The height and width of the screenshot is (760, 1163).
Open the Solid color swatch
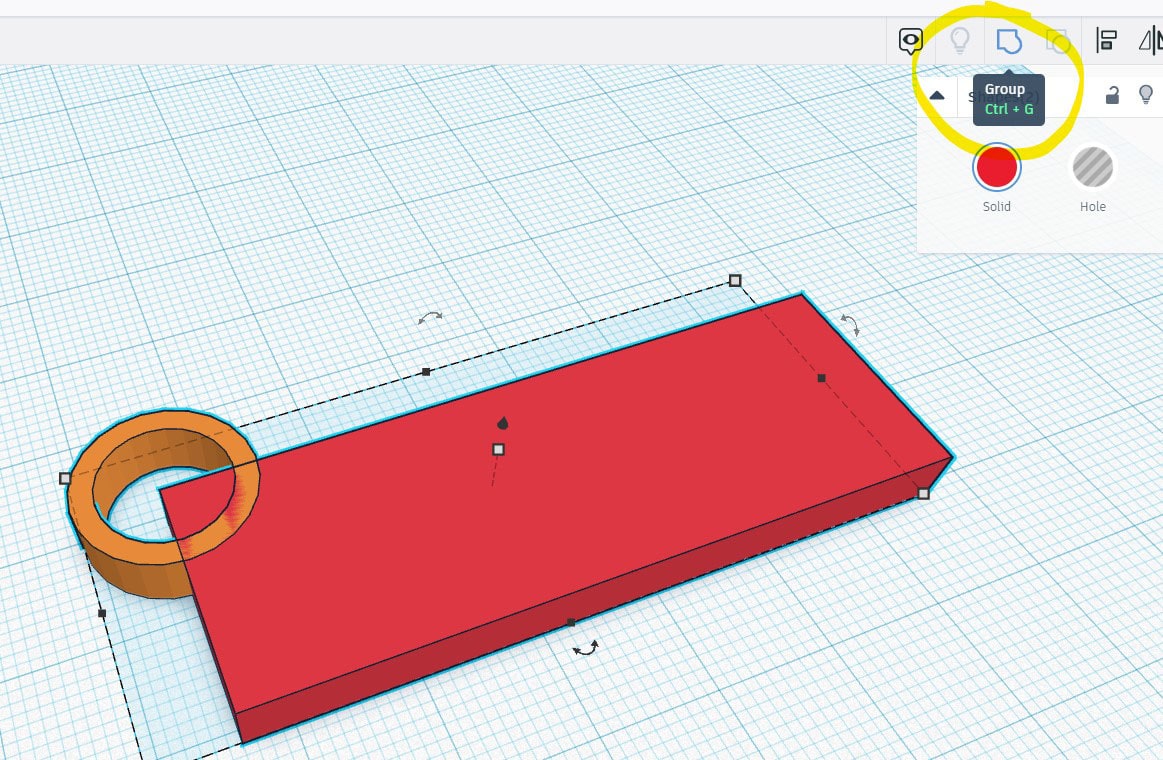point(996,167)
